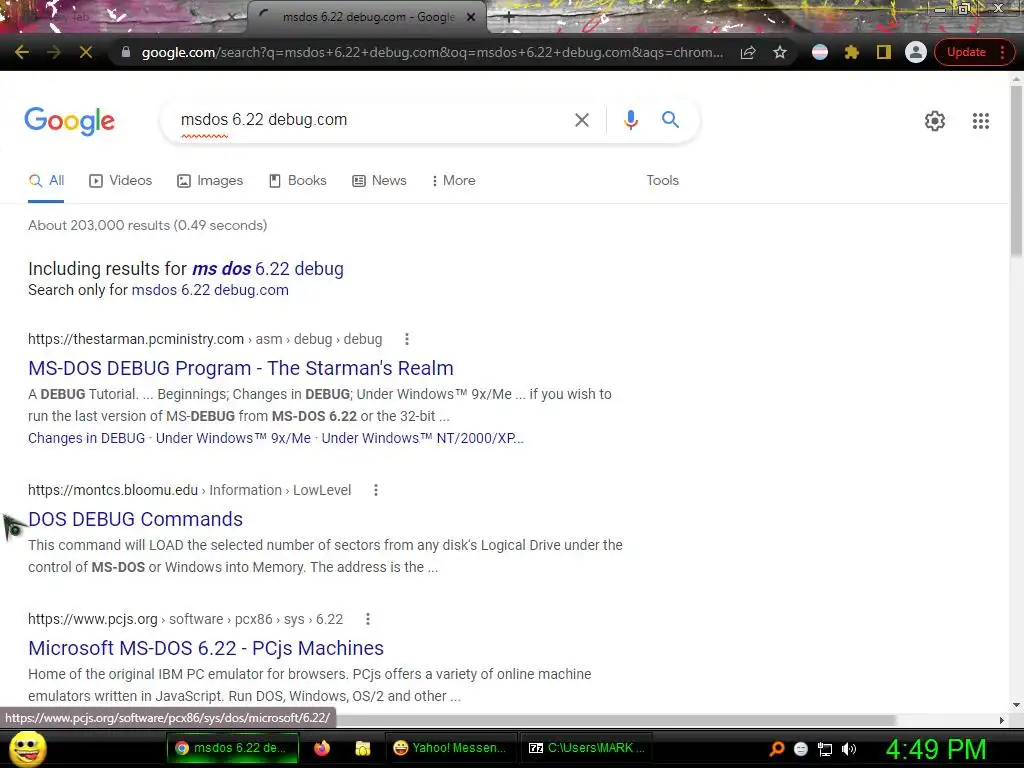
Task: Click the horizontal scrollbar at page bottom
Action: (614, 720)
